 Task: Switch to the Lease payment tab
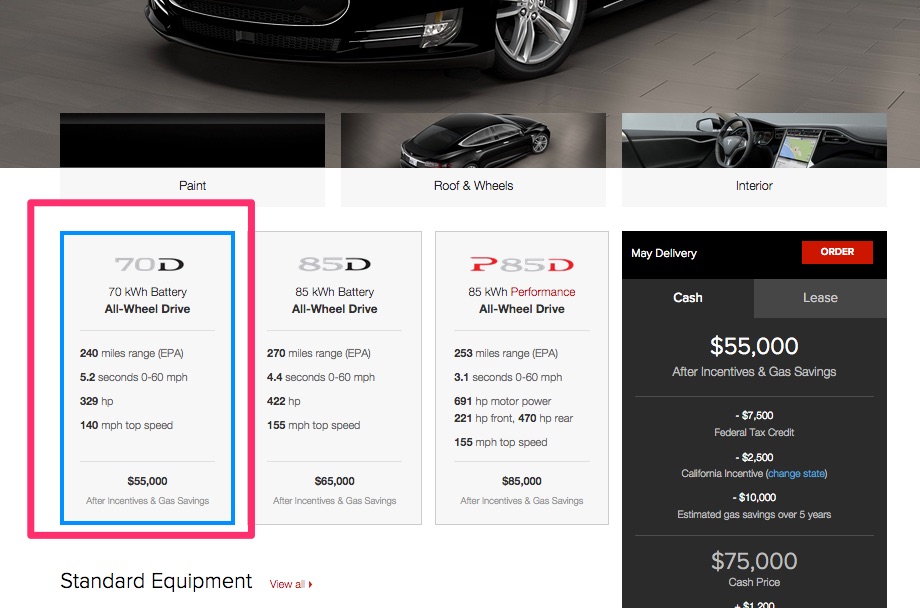coord(820,298)
